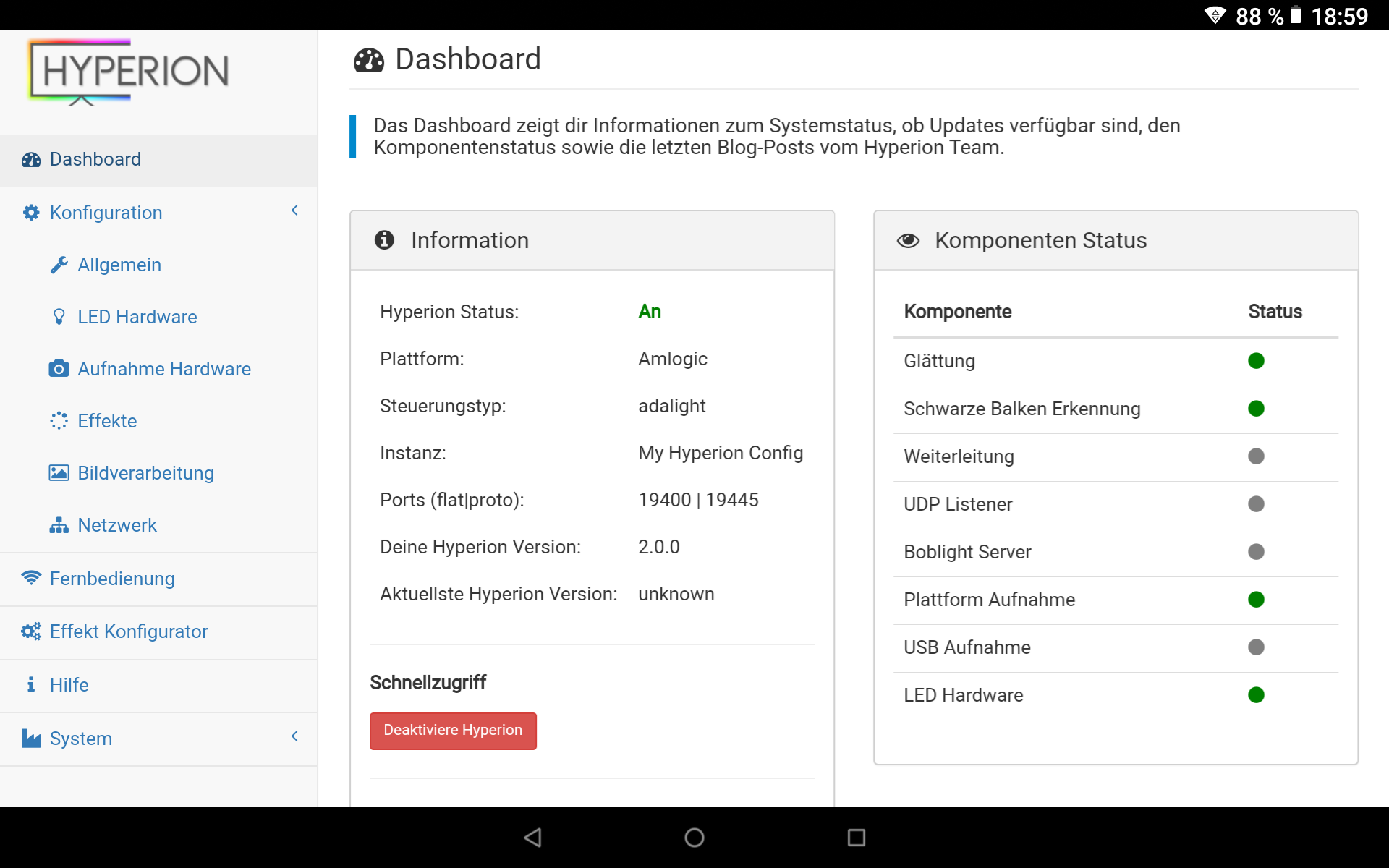
Task: Open Effekt Konfigurator page
Action: [x=158, y=631]
